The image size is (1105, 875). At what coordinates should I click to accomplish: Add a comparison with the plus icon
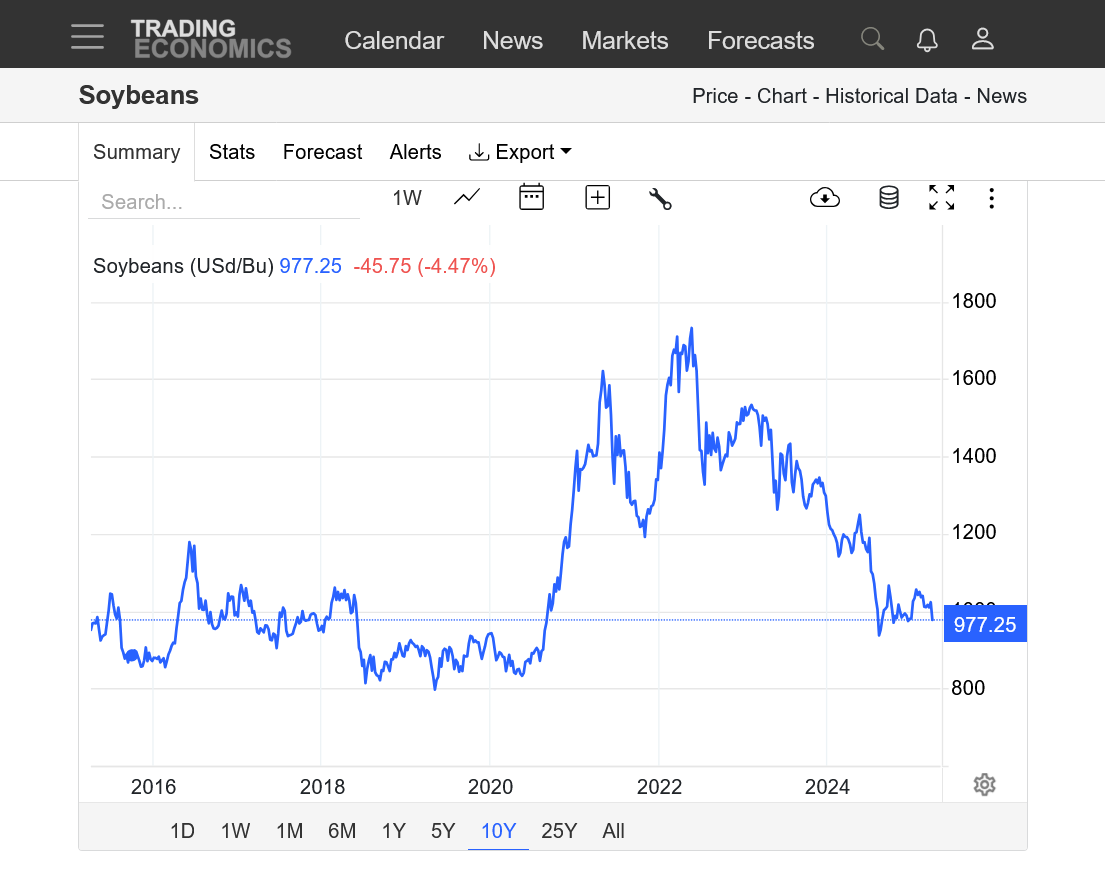tap(597, 197)
